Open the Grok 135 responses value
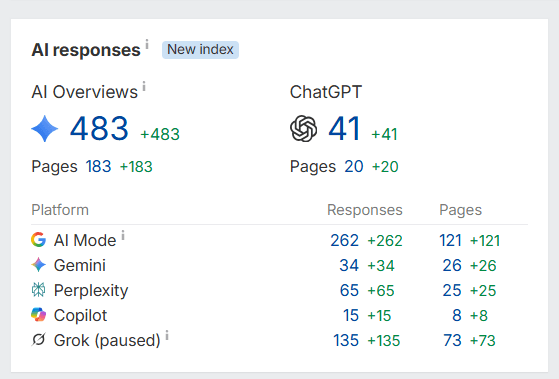The width and height of the screenshot is (559, 379). tap(346, 340)
